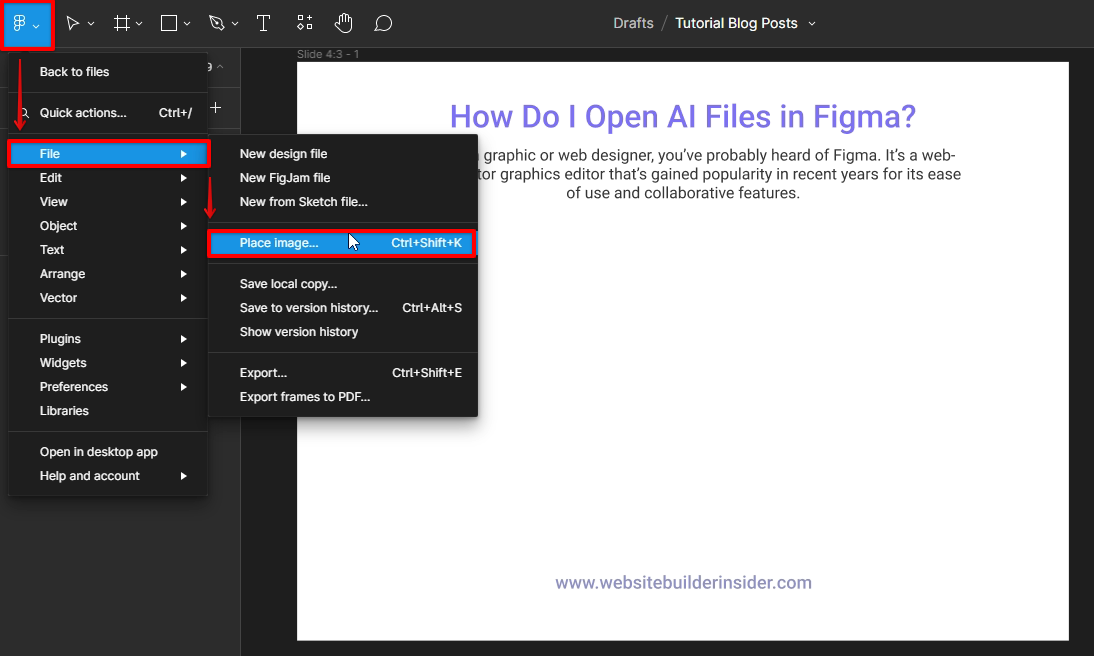
Task: Select the Text tool
Action: tap(263, 23)
